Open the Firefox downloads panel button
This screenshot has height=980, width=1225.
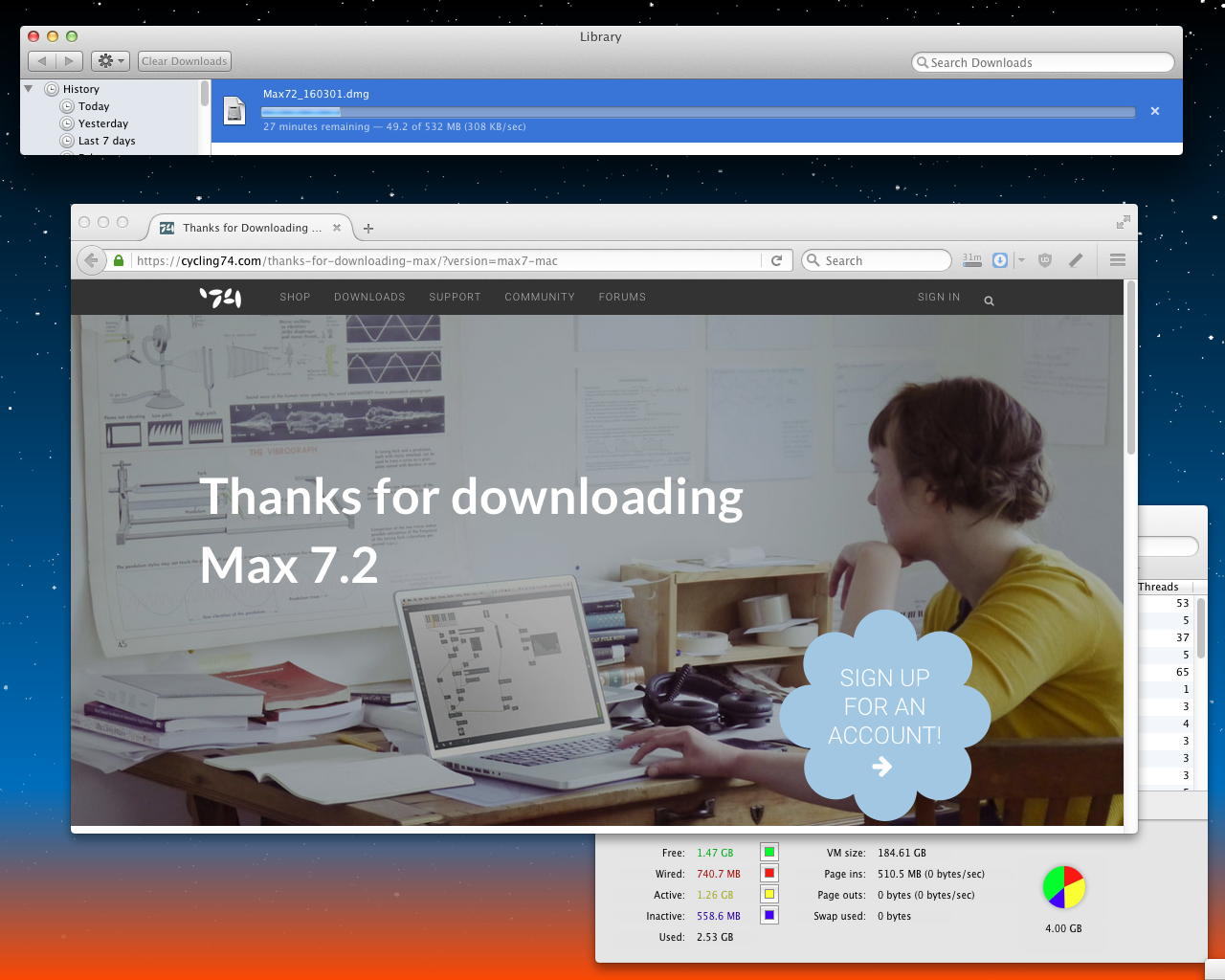tap(1000, 260)
